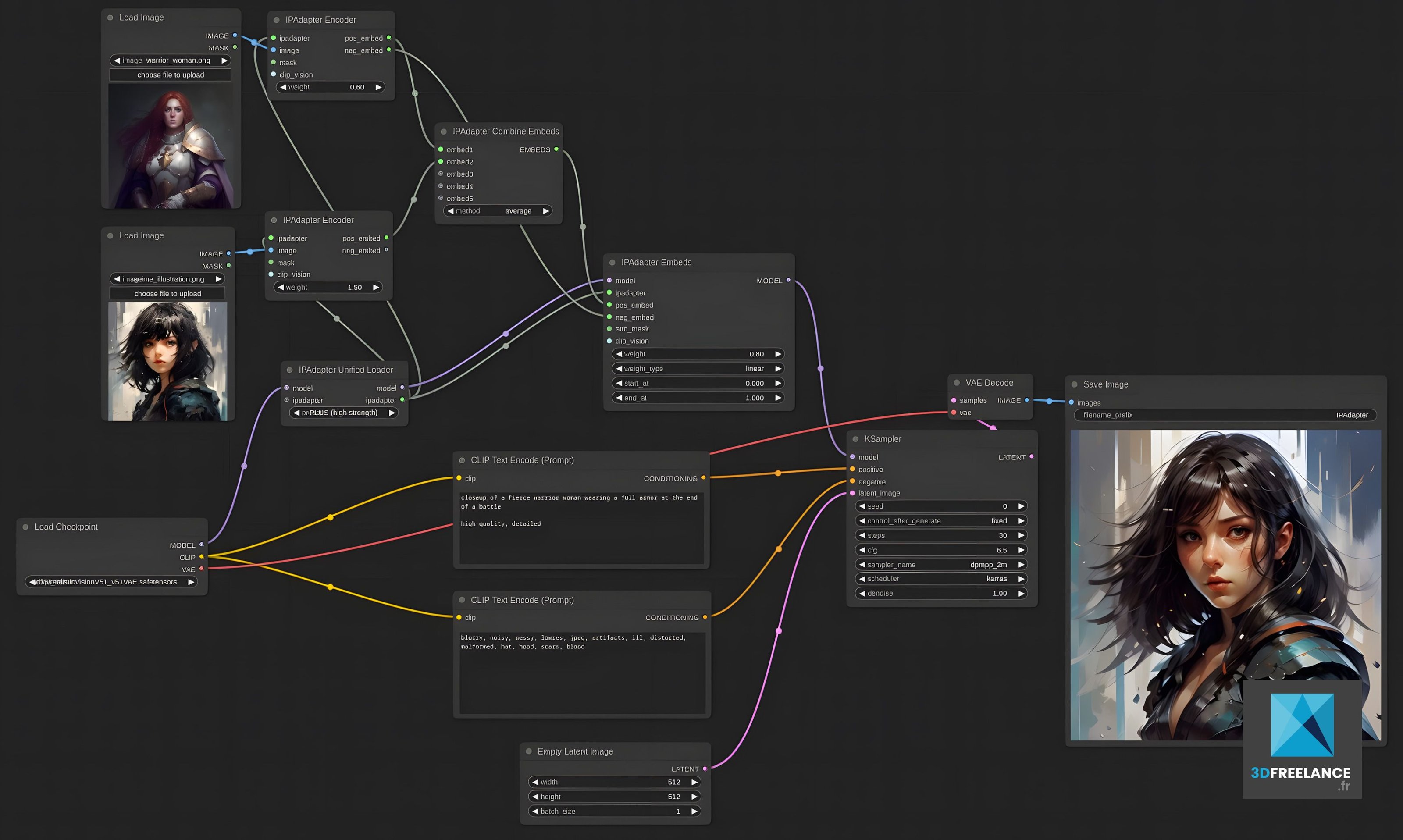Increase steps value with the right arrow
This screenshot has height=840, width=1403.
1021,535
